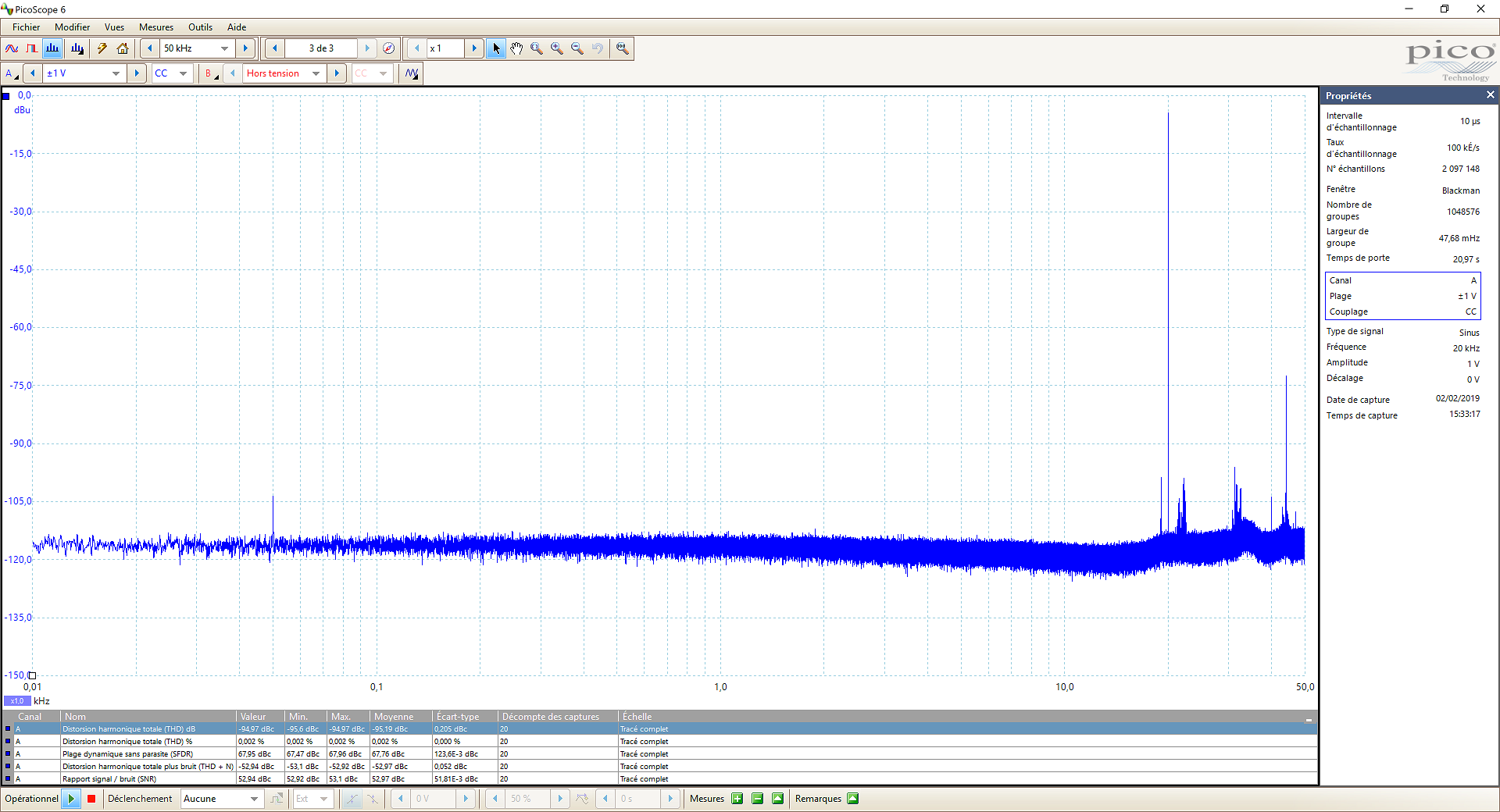Open the buffer navigator compass icon
The image size is (1500, 812).
click(x=388, y=48)
